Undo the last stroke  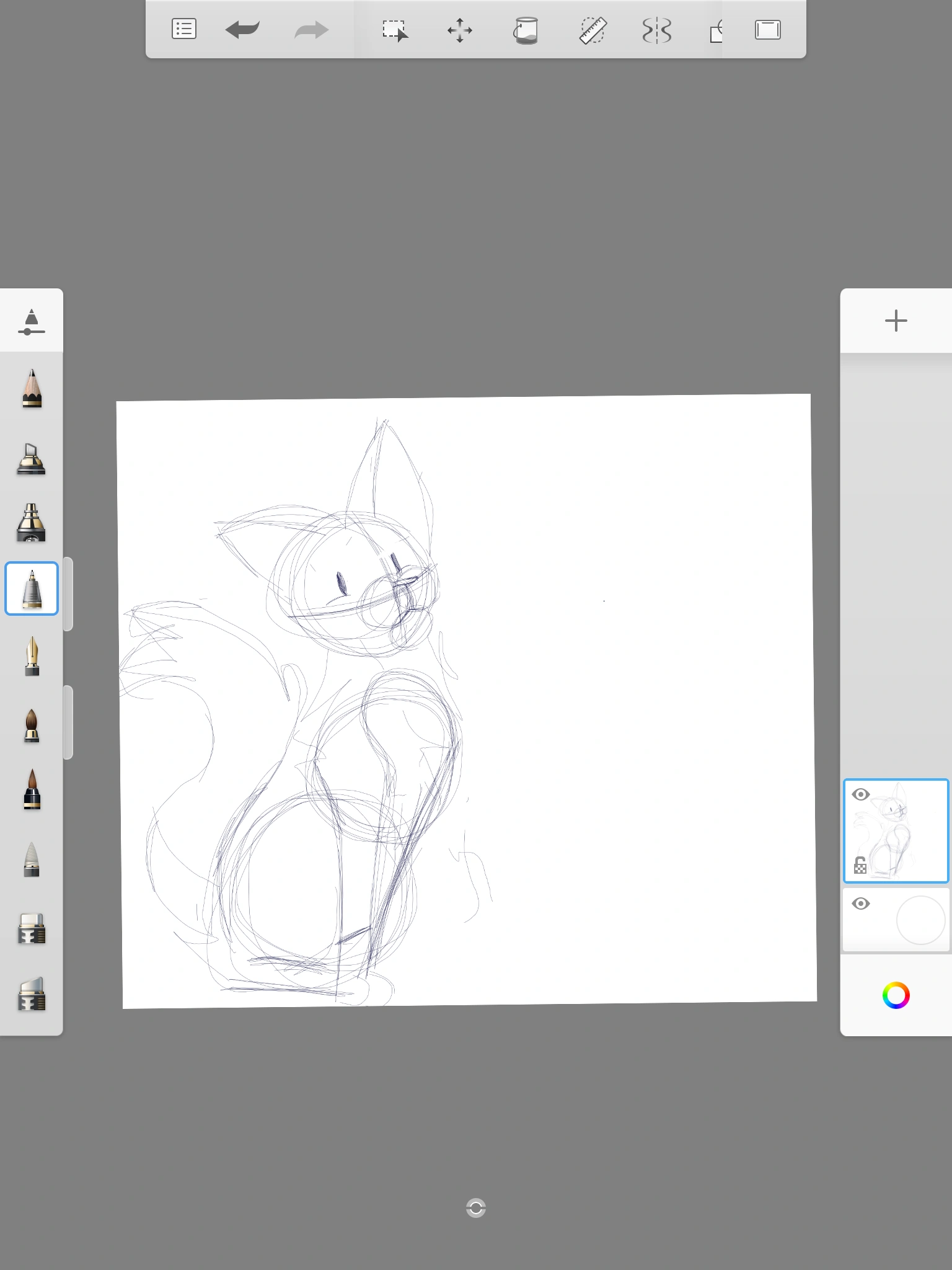coord(242,29)
